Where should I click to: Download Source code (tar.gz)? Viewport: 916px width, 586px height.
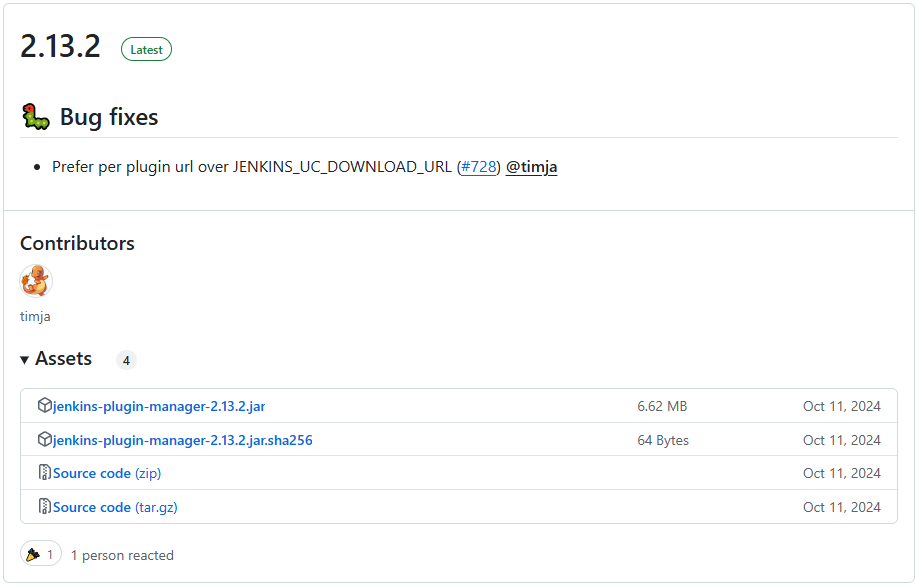coord(115,507)
